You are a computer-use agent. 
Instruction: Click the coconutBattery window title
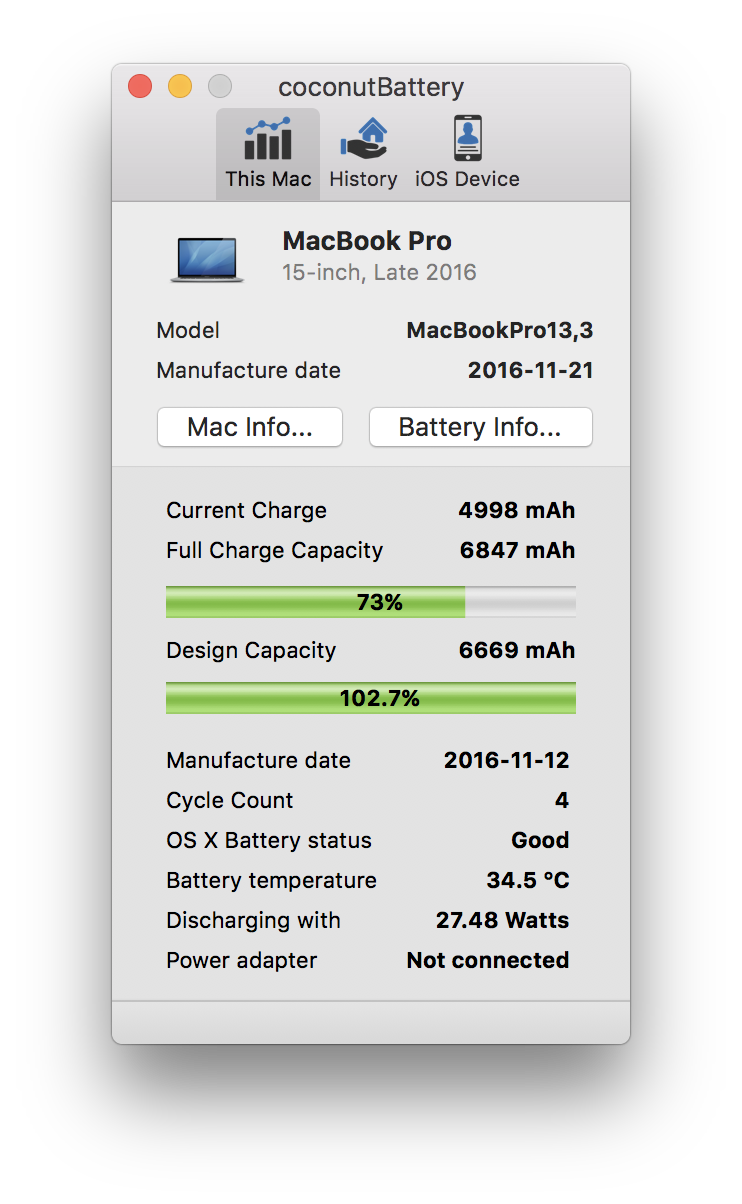pos(371,87)
